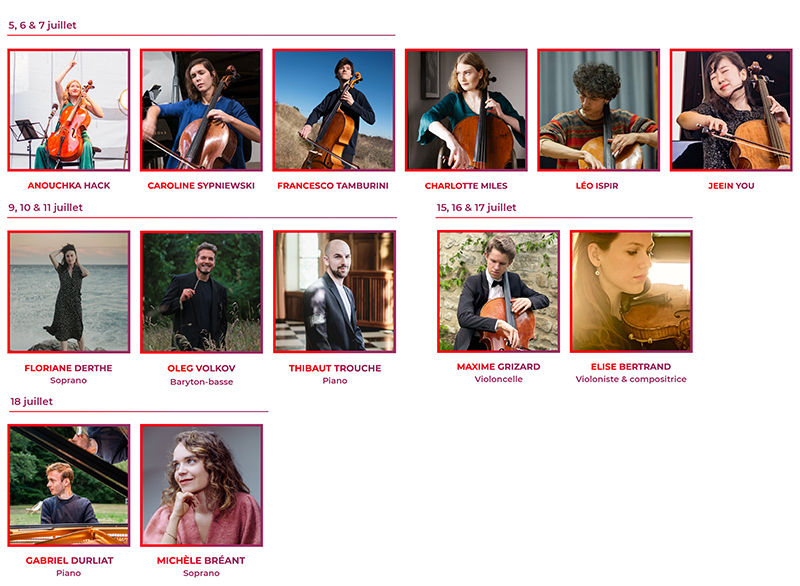
Task: Open the OLEG VOLKOV name link
Action: pyautogui.click(x=202, y=368)
